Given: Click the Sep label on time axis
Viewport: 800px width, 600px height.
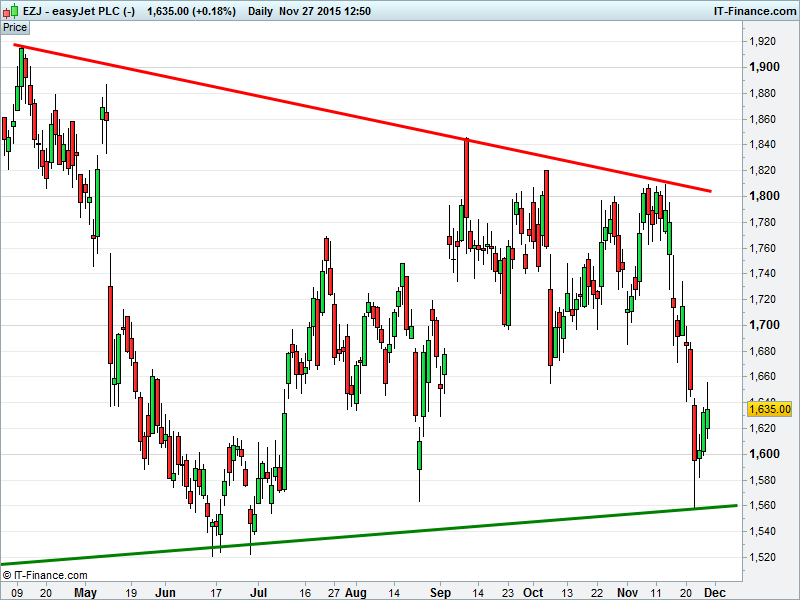Looking at the screenshot, I should pyautogui.click(x=440, y=591).
